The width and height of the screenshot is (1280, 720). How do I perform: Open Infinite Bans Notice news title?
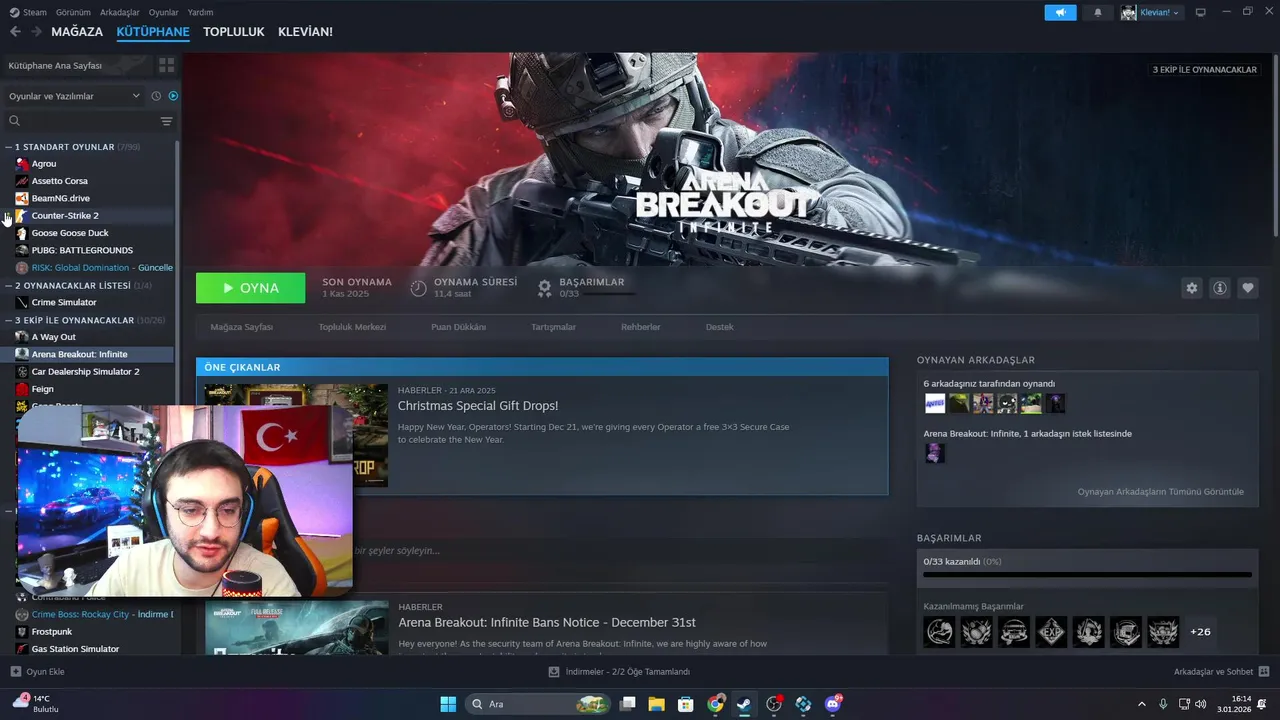pos(547,622)
